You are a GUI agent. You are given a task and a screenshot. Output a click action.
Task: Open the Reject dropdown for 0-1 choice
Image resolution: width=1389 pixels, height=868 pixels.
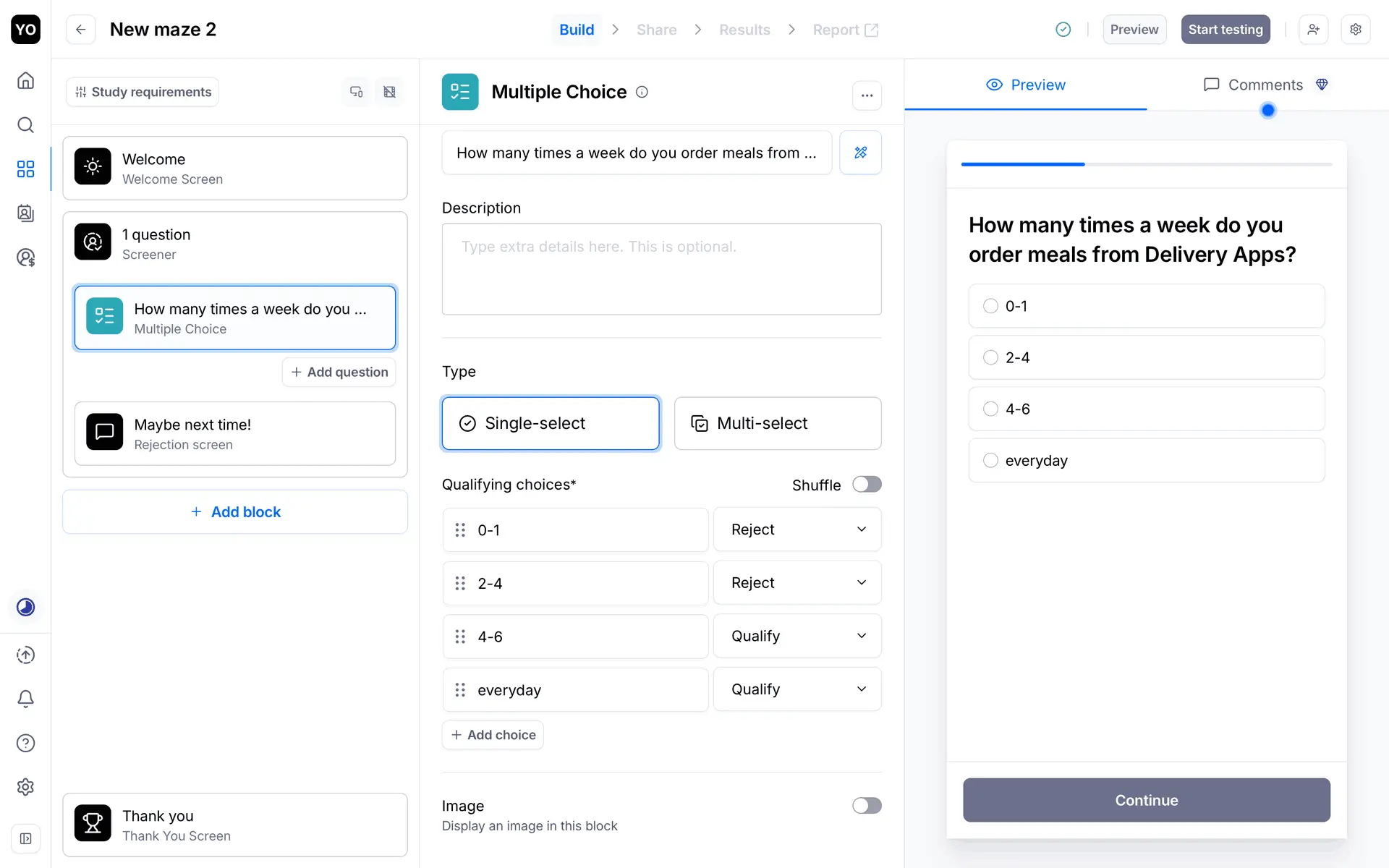click(x=797, y=529)
